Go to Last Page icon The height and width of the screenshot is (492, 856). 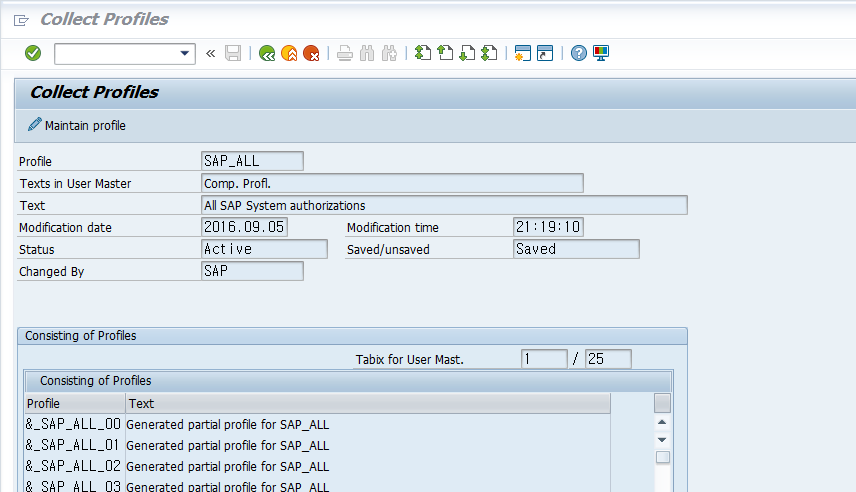(489, 53)
